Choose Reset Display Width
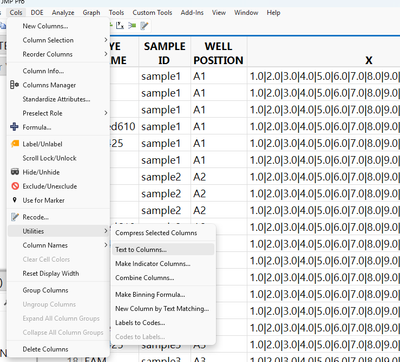Image resolution: width=400 pixels, height=362 pixels. point(58,273)
